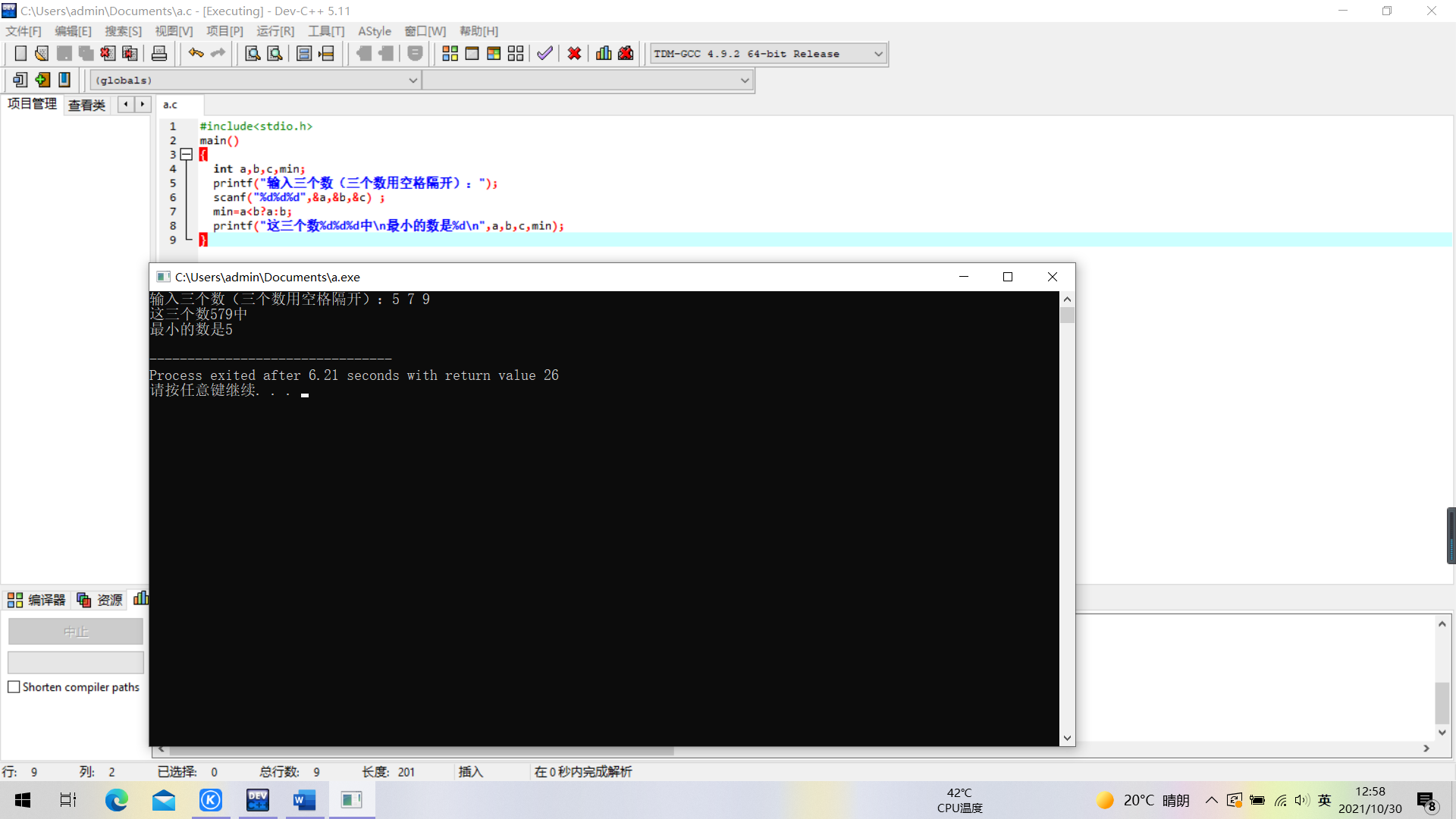Collapse code fold at line 3
Image resolution: width=1456 pixels, height=819 pixels.
pos(186,155)
